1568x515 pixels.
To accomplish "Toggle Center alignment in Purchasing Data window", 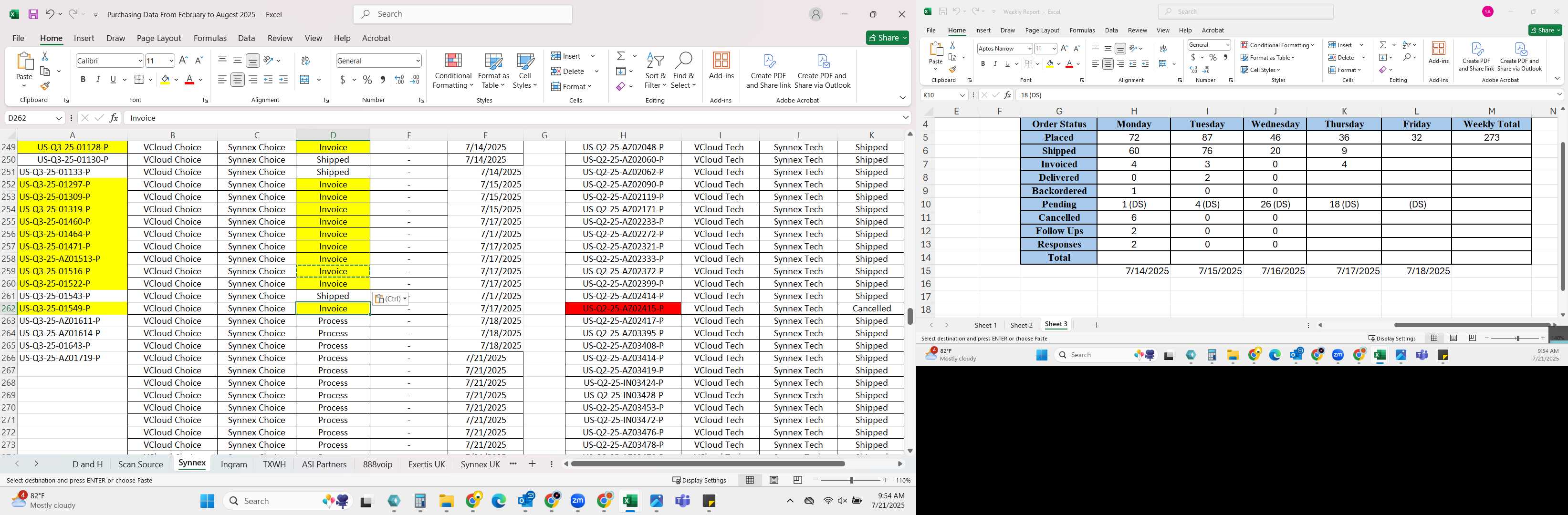I will tap(237, 80).
